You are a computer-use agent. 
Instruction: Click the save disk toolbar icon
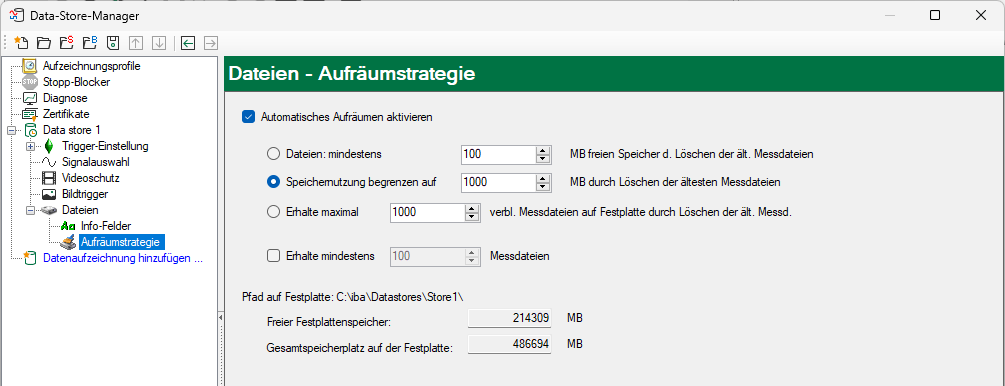click(113, 43)
